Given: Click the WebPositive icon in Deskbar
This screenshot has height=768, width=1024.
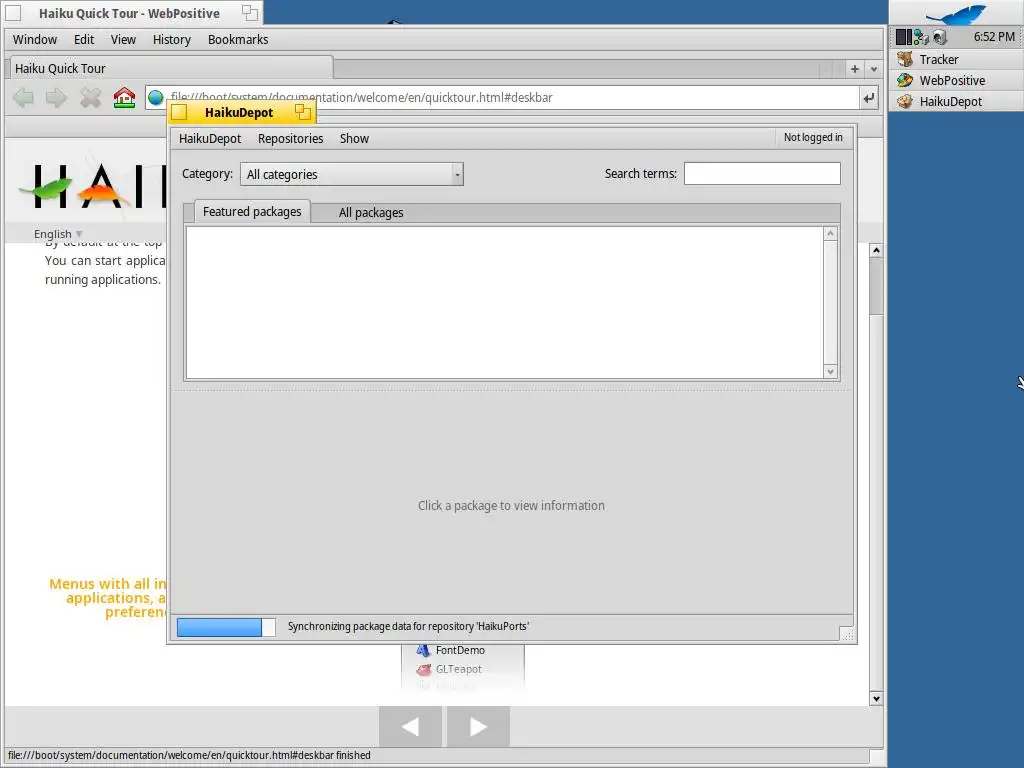Looking at the screenshot, I should pos(905,80).
